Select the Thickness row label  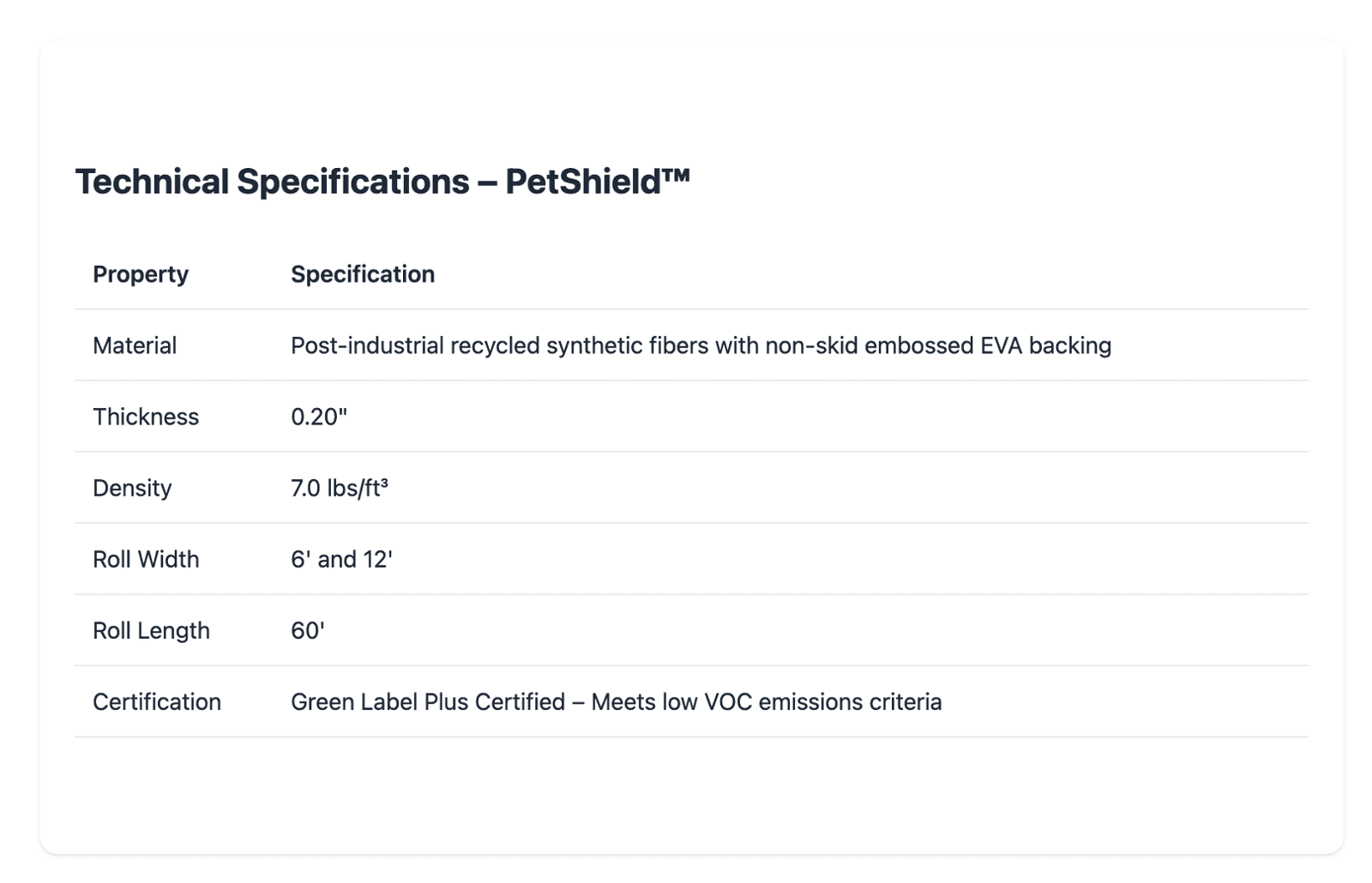(x=146, y=417)
